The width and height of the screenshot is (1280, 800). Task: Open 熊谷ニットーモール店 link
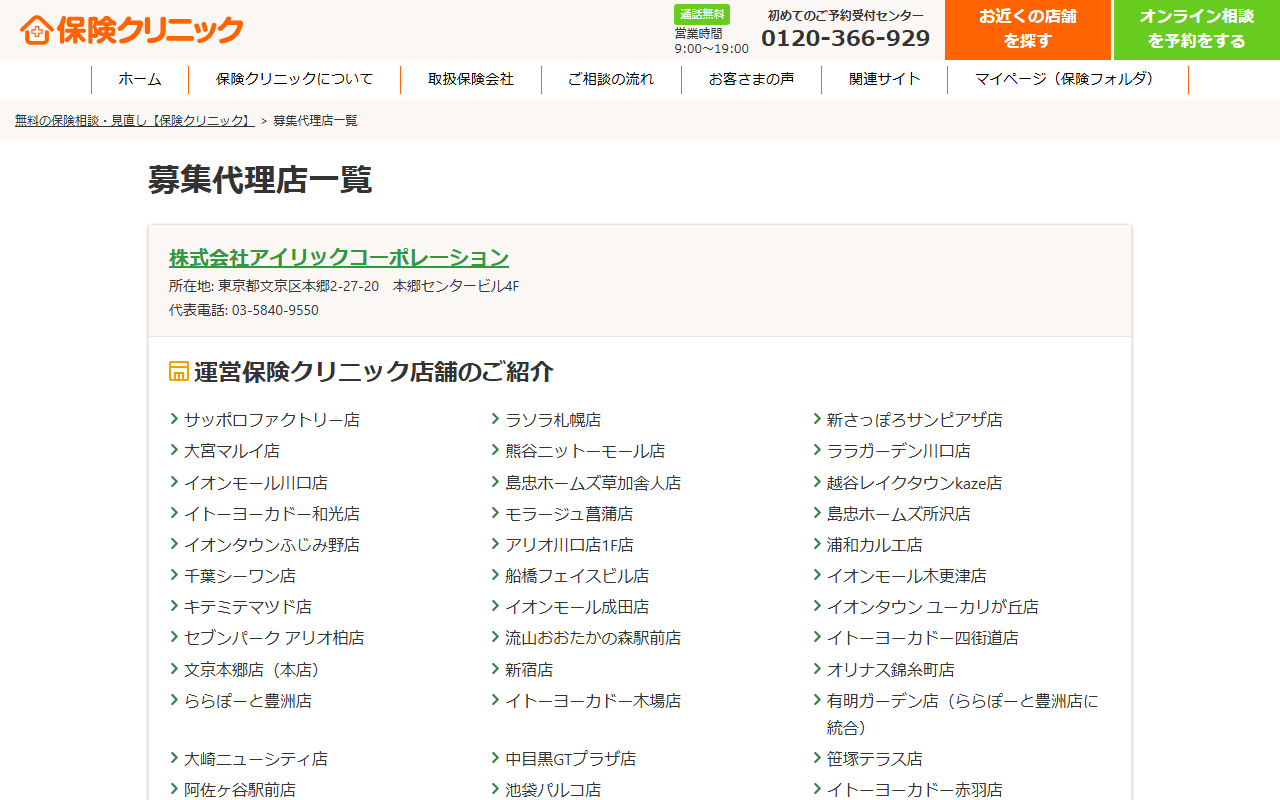point(585,451)
